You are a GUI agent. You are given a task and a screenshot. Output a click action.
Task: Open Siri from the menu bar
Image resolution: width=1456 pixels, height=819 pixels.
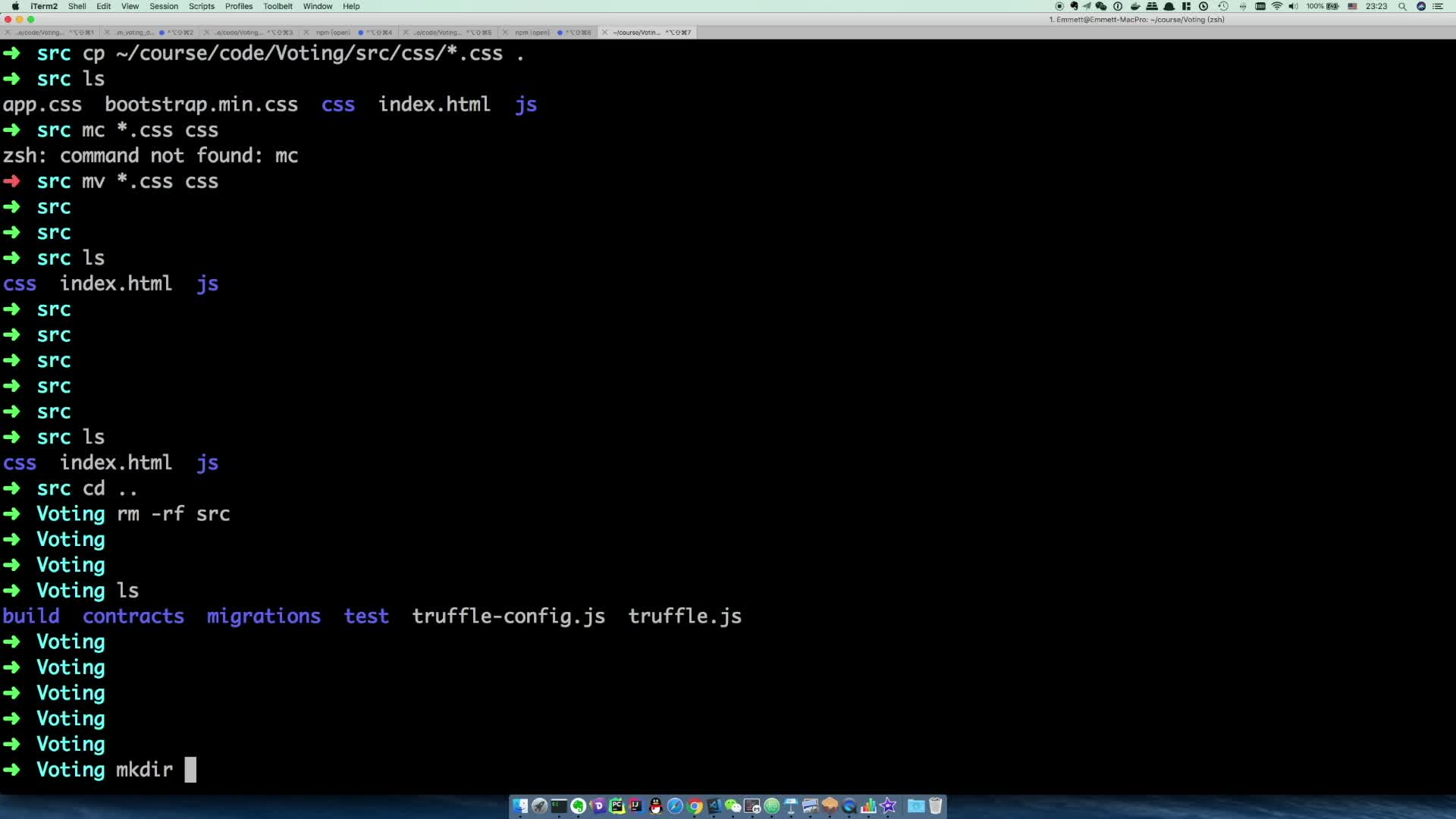click(x=1421, y=6)
